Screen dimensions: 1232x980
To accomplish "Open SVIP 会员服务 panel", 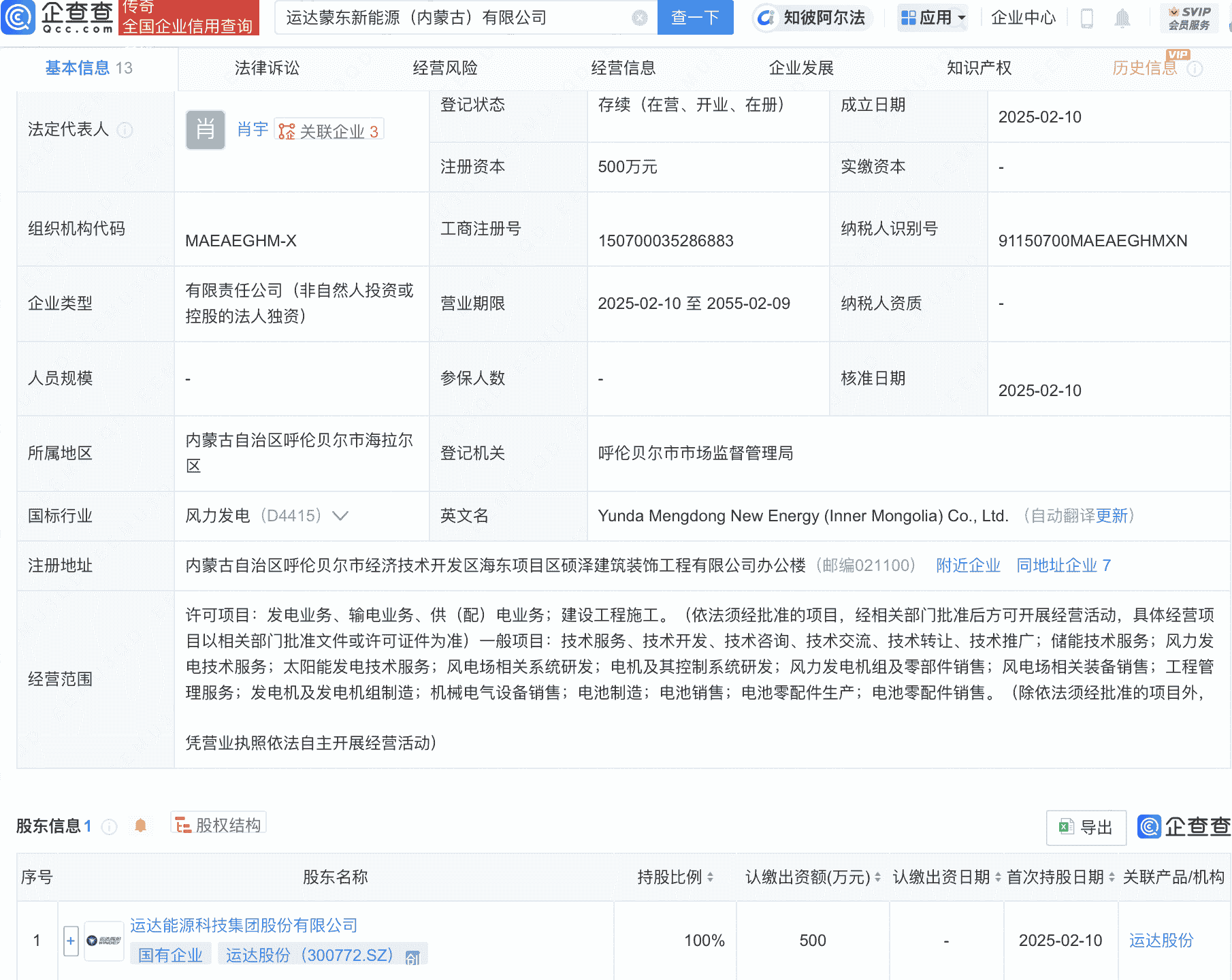I will click(x=1188, y=18).
